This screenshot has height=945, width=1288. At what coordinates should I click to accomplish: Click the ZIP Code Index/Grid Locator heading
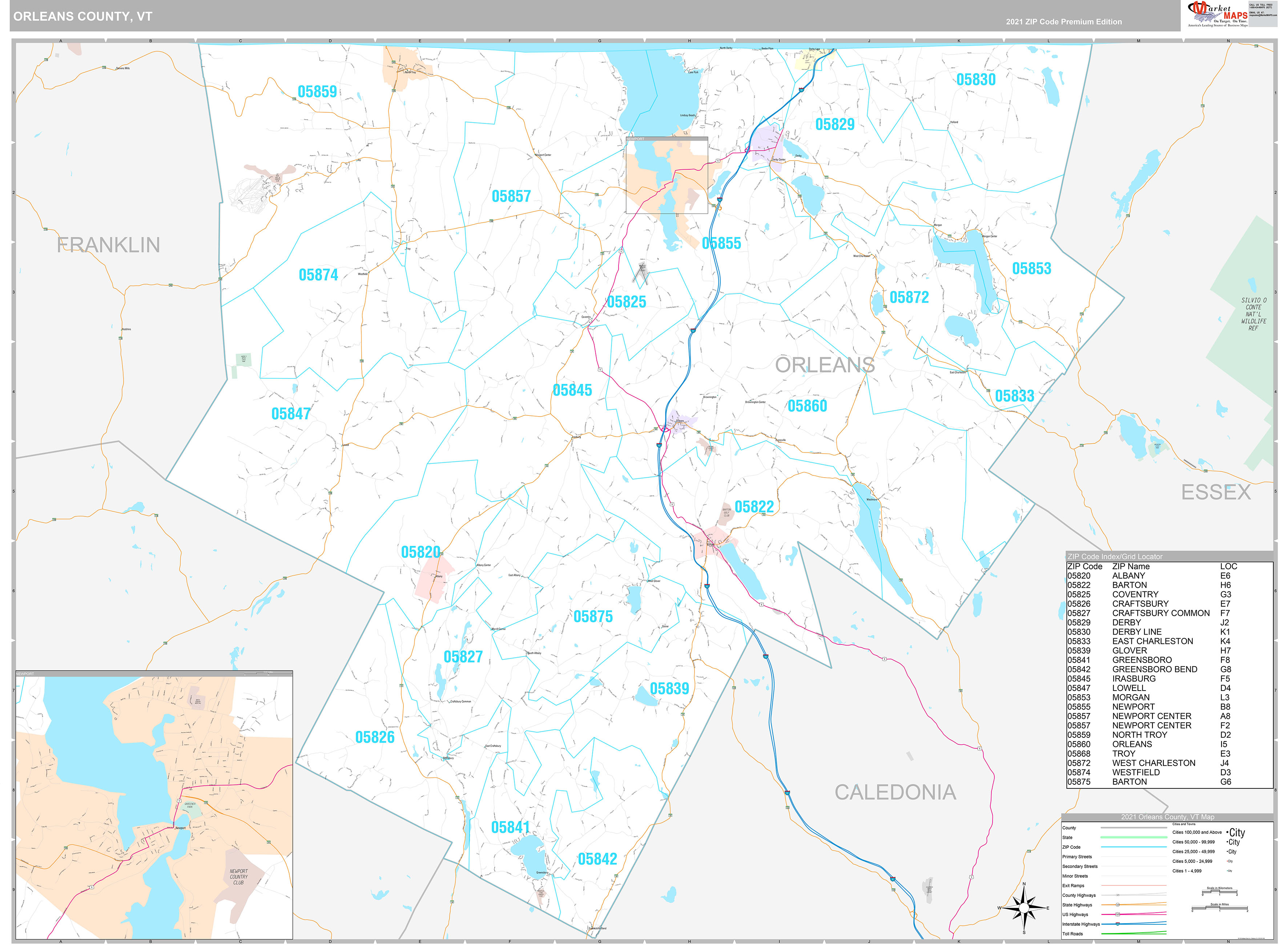point(1115,556)
